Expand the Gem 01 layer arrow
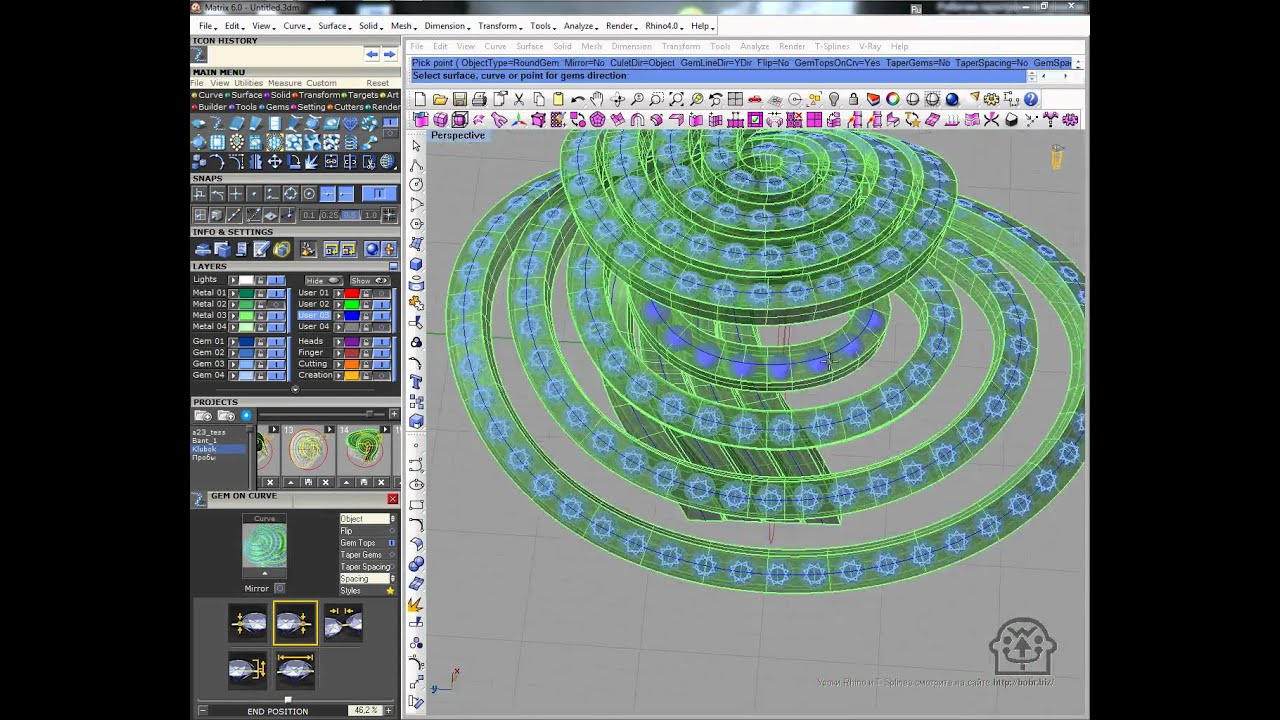The width and height of the screenshot is (1280, 720). coord(233,342)
